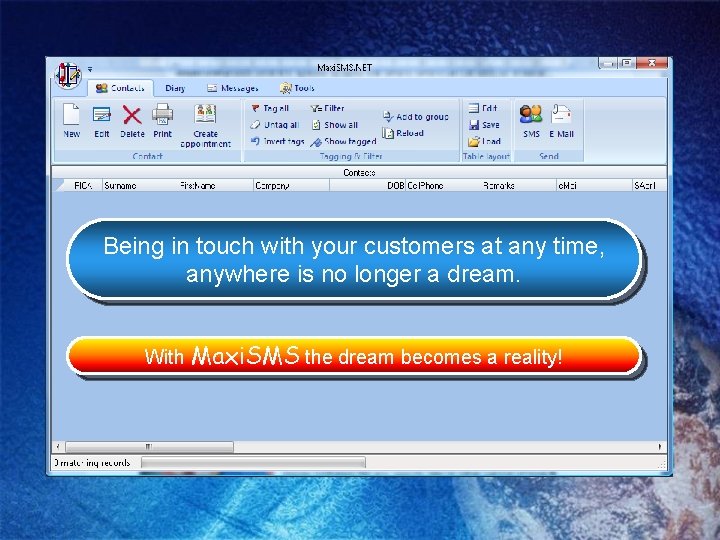Send an E-Mail to contacts
Screen dimensions: 720x540
(x=561, y=120)
